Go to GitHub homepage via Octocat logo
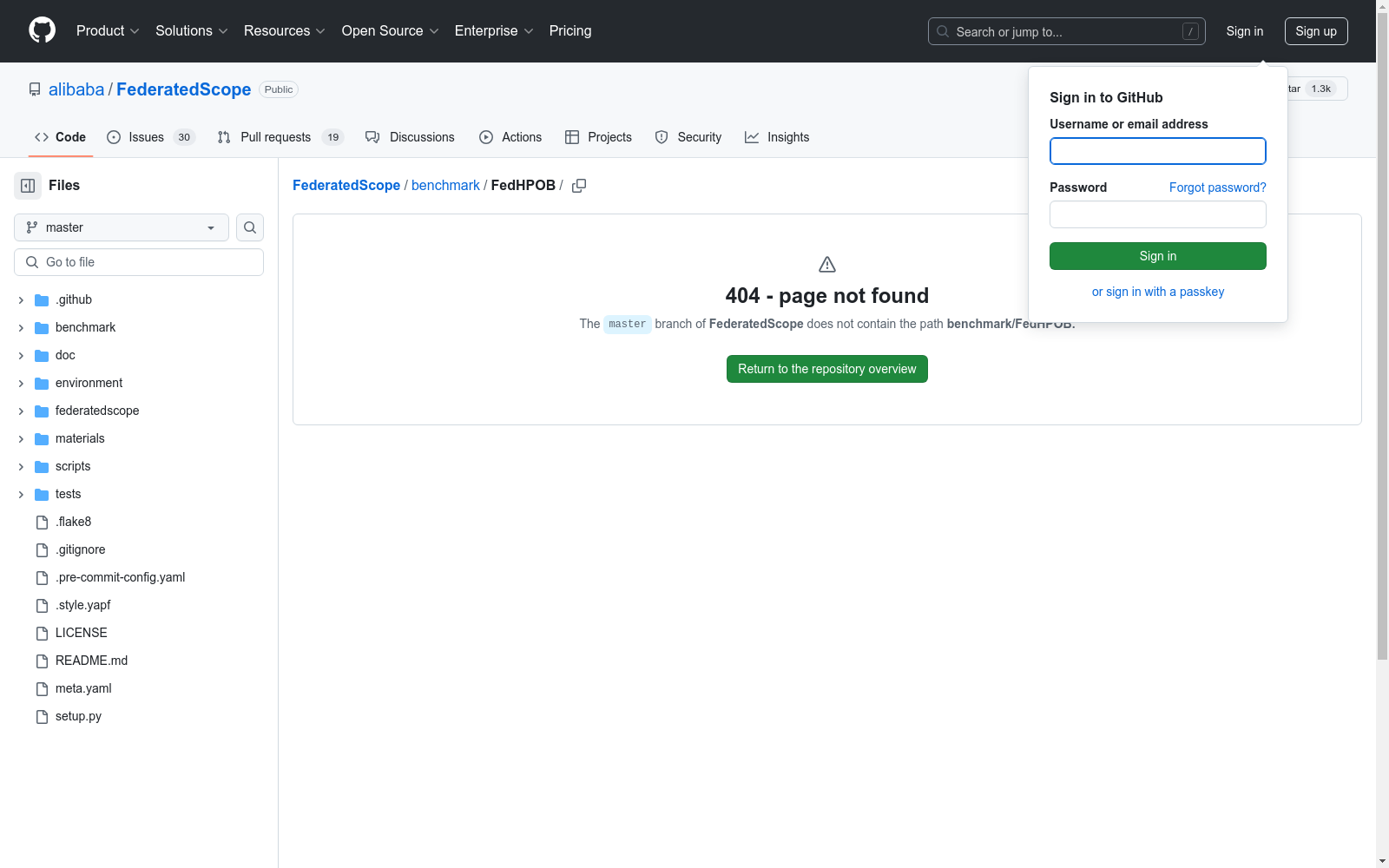Image resolution: width=1389 pixels, height=868 pixels. (42, 30)
